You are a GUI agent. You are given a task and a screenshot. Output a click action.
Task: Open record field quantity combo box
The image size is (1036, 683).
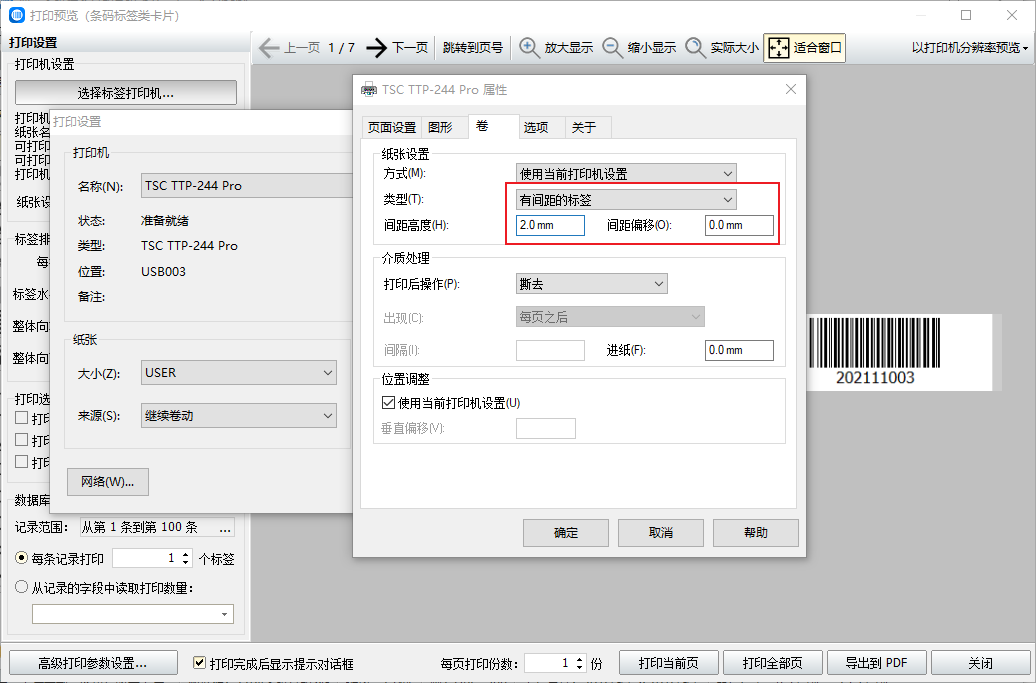[133, 614]
